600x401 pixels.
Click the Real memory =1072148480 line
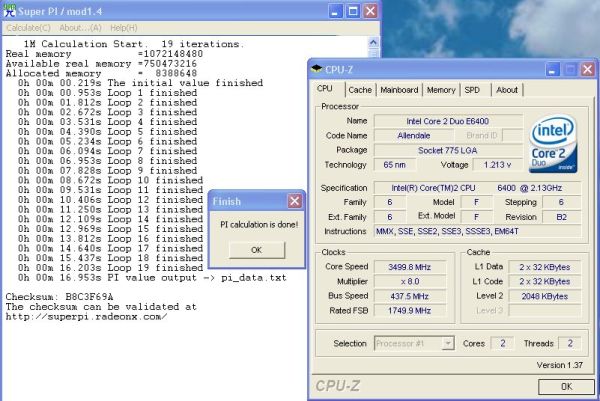tap(104, 54)
